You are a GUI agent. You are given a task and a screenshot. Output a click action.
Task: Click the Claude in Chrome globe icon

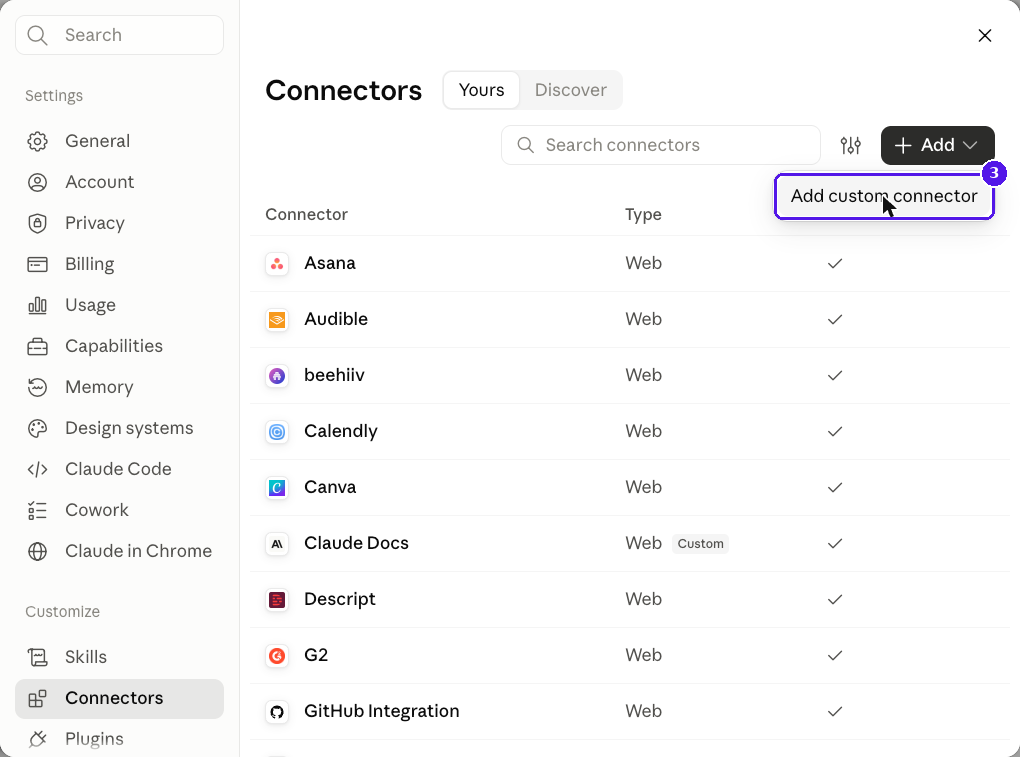point(38,551)
